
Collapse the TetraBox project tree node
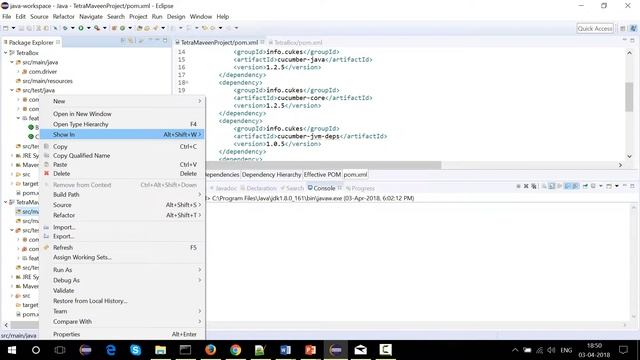(6, 53)
